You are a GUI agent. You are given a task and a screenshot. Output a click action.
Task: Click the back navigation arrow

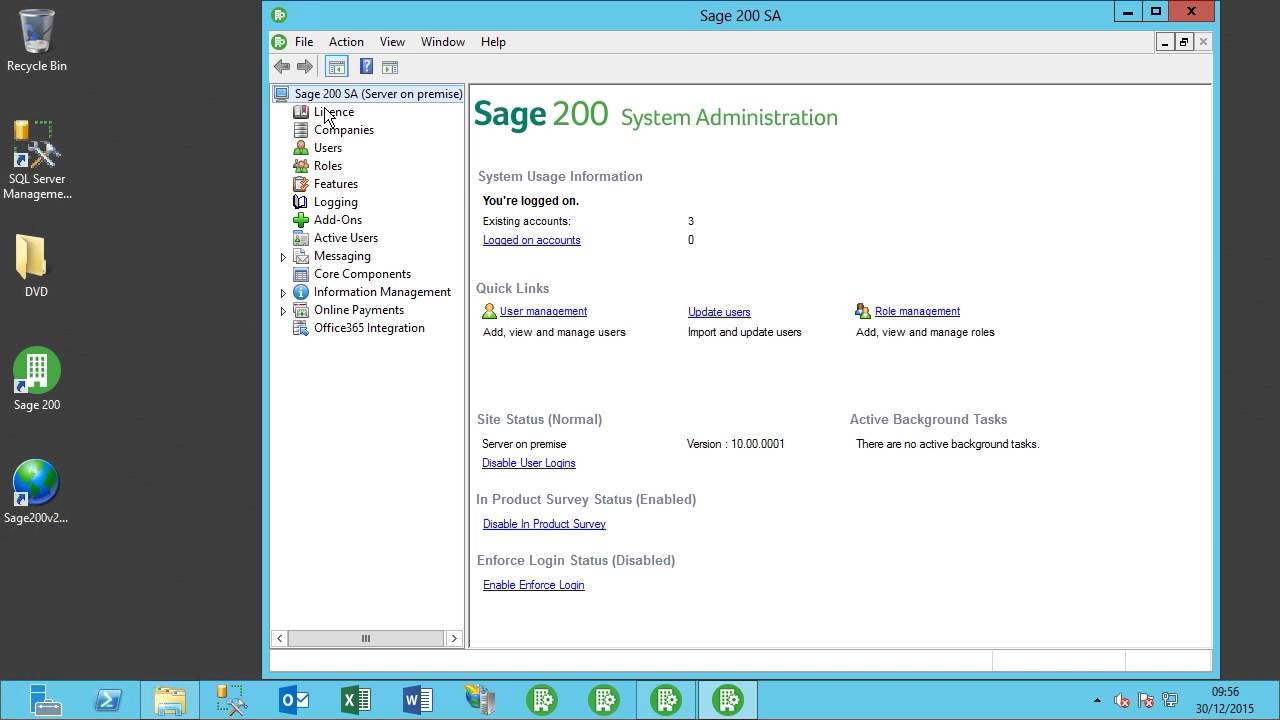point(281,66)
